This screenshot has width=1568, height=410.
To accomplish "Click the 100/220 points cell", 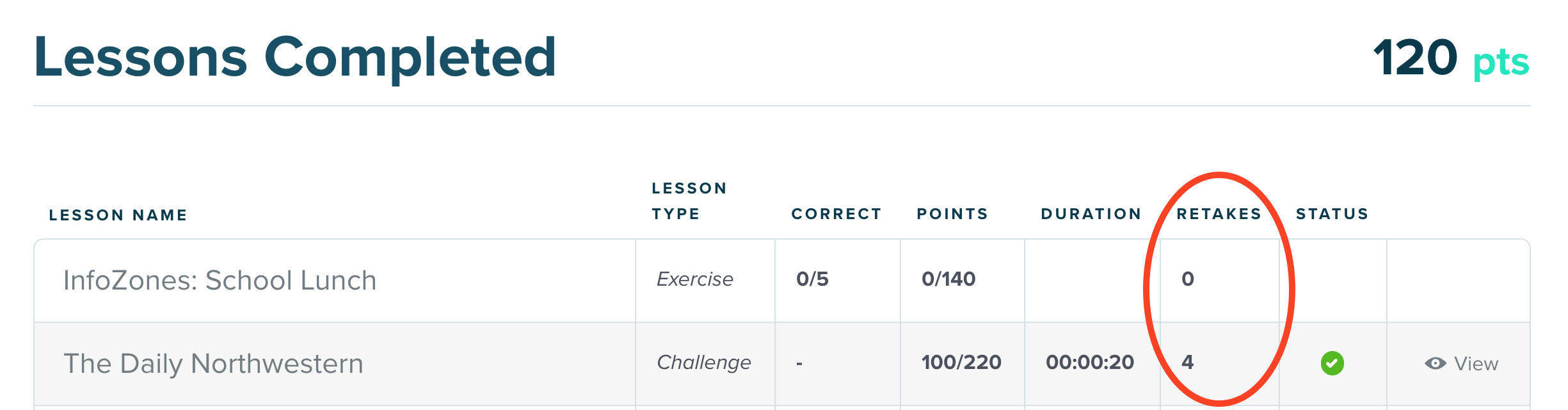I will pos(961,362).
